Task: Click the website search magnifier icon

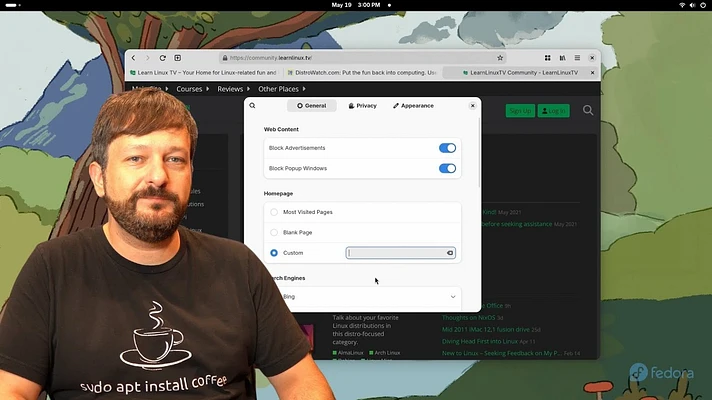Action: (x=588, y=110)
